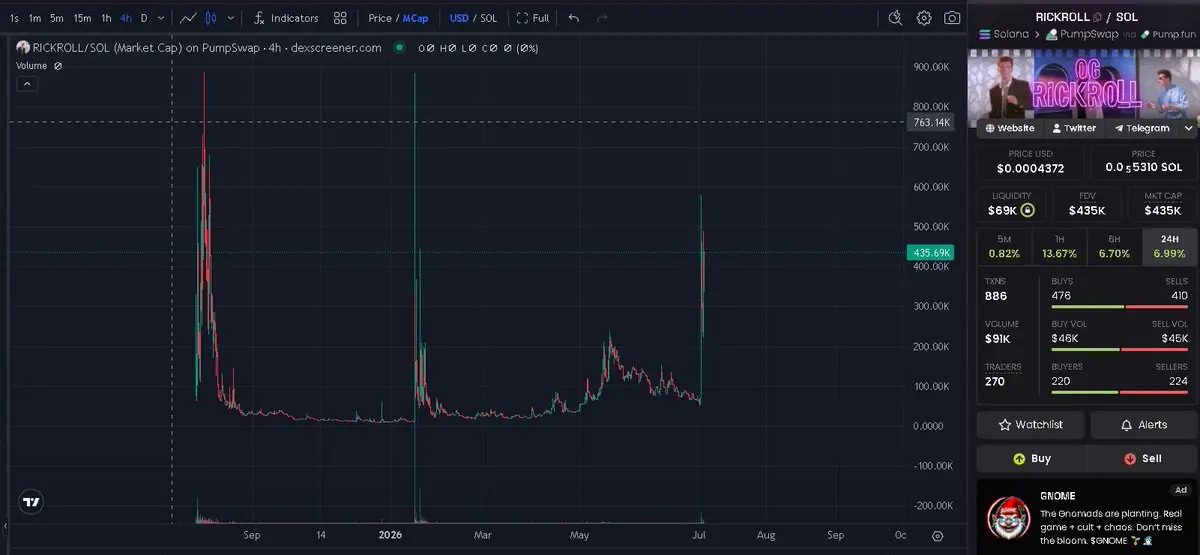Viewport: 1200px width, 555px height.
Task: Select the 24H stats period tab
Action: [x=1169, y=246]
